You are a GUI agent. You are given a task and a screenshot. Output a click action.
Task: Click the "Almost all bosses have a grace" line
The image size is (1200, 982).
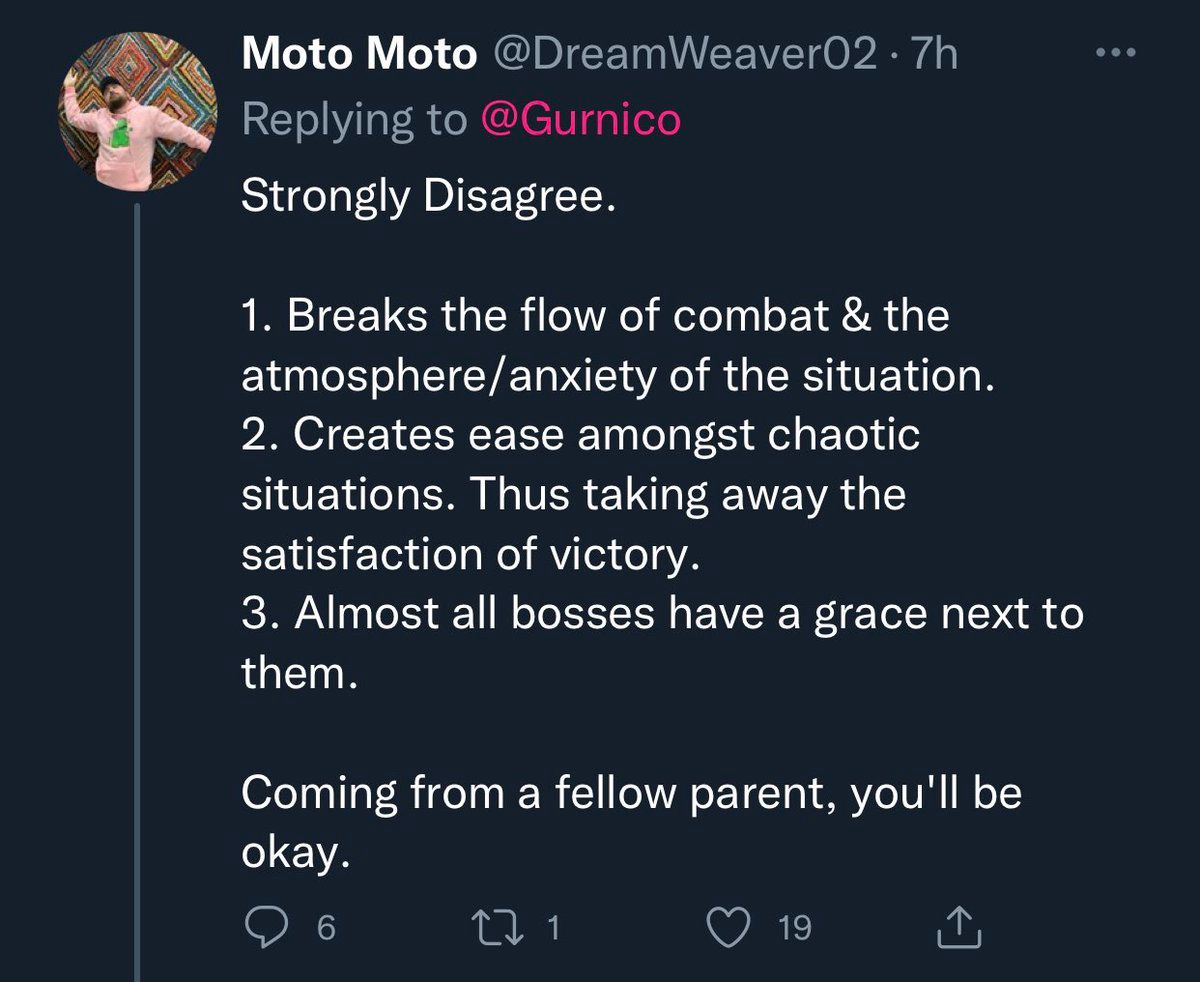(x=662, y=612)
